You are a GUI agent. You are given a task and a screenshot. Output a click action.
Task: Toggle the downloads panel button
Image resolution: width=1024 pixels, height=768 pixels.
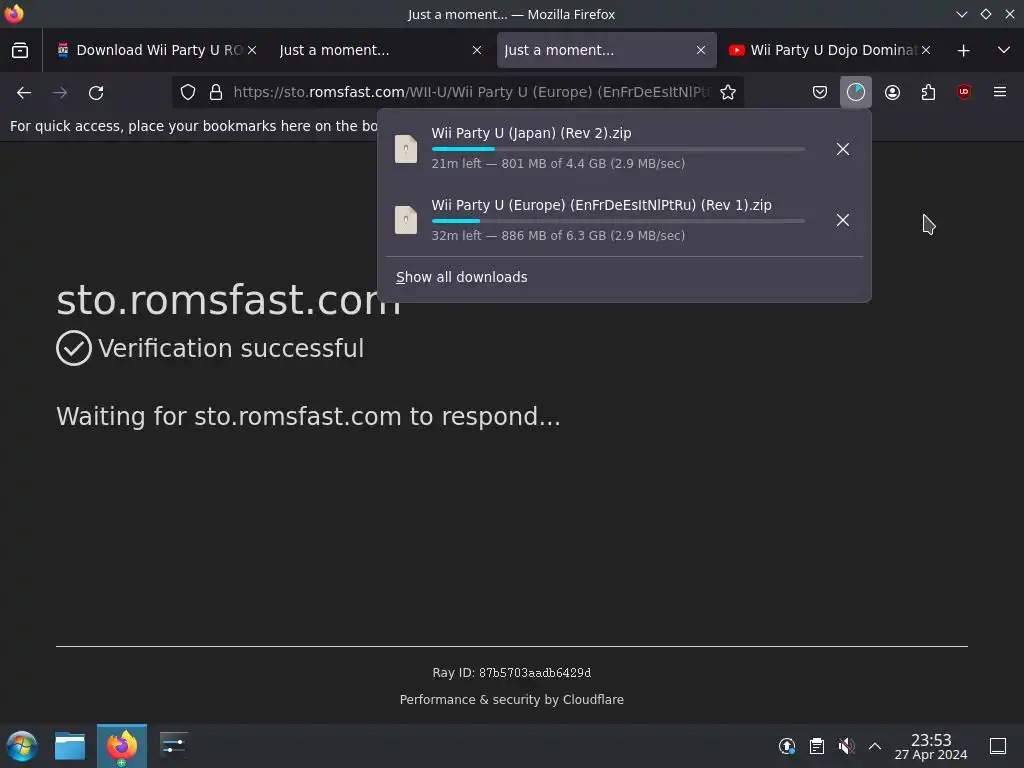click(856, 93)
